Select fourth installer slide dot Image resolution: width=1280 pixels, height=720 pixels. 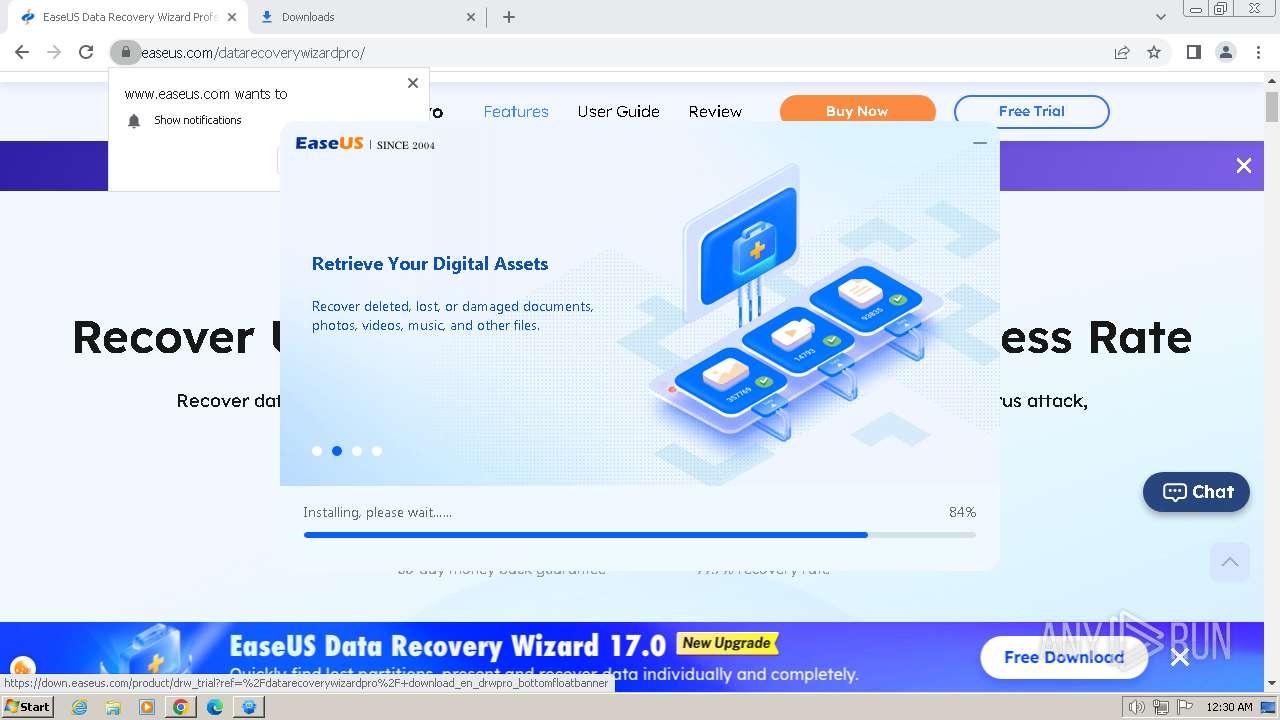point(377,451)
